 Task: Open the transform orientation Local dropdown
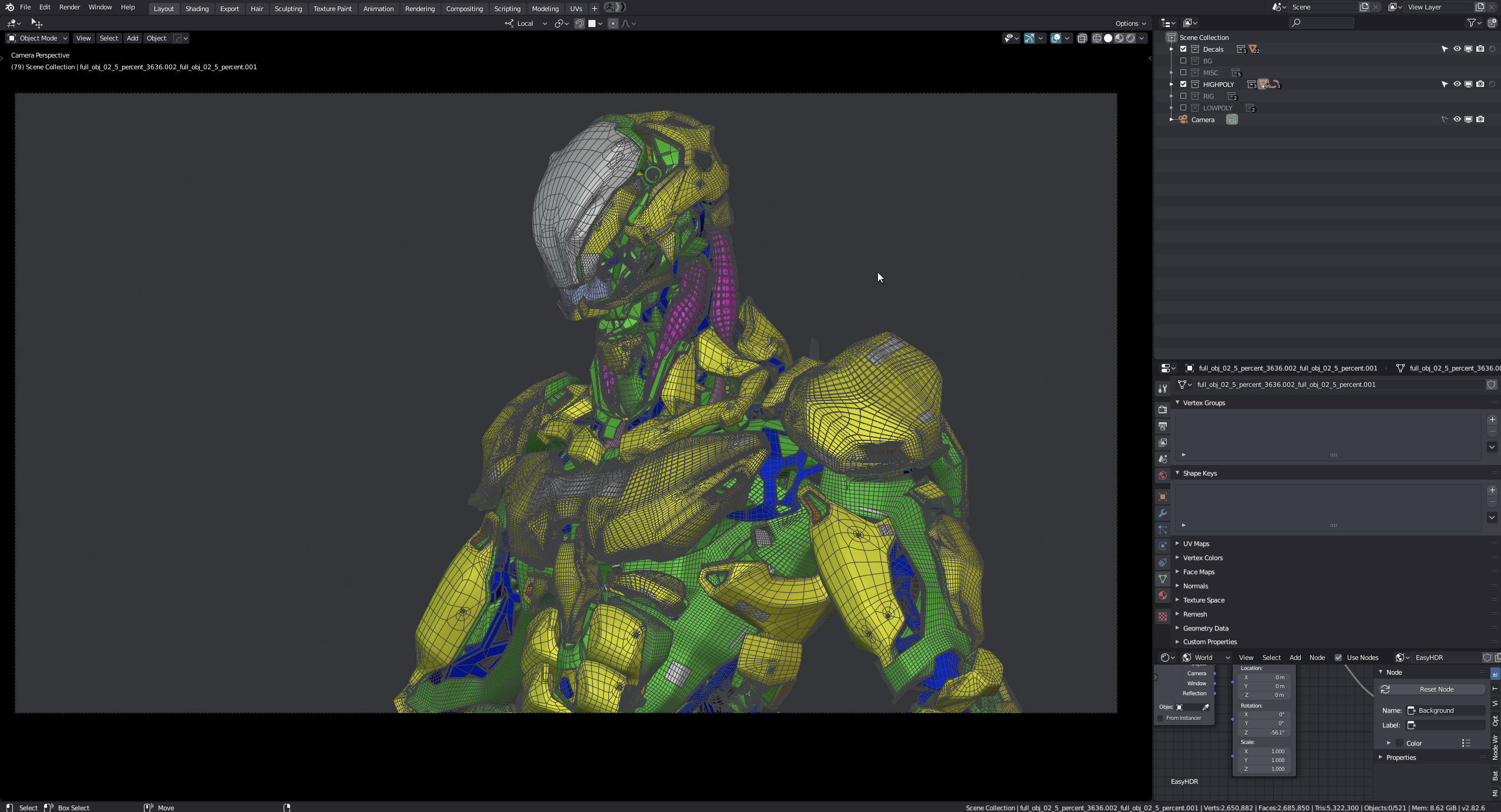[x=524, y=23]
